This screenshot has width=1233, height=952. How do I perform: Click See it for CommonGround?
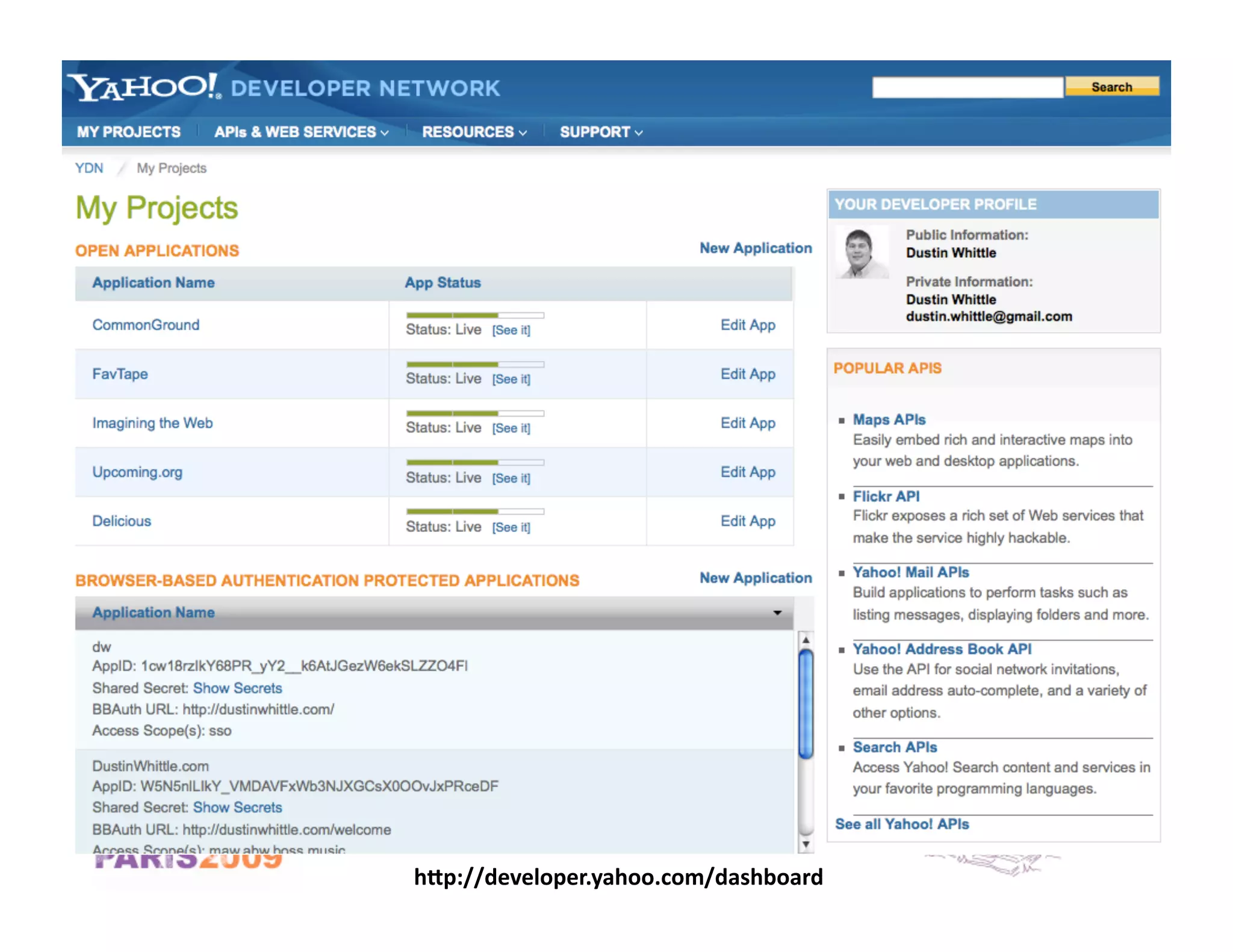point(511,330)
